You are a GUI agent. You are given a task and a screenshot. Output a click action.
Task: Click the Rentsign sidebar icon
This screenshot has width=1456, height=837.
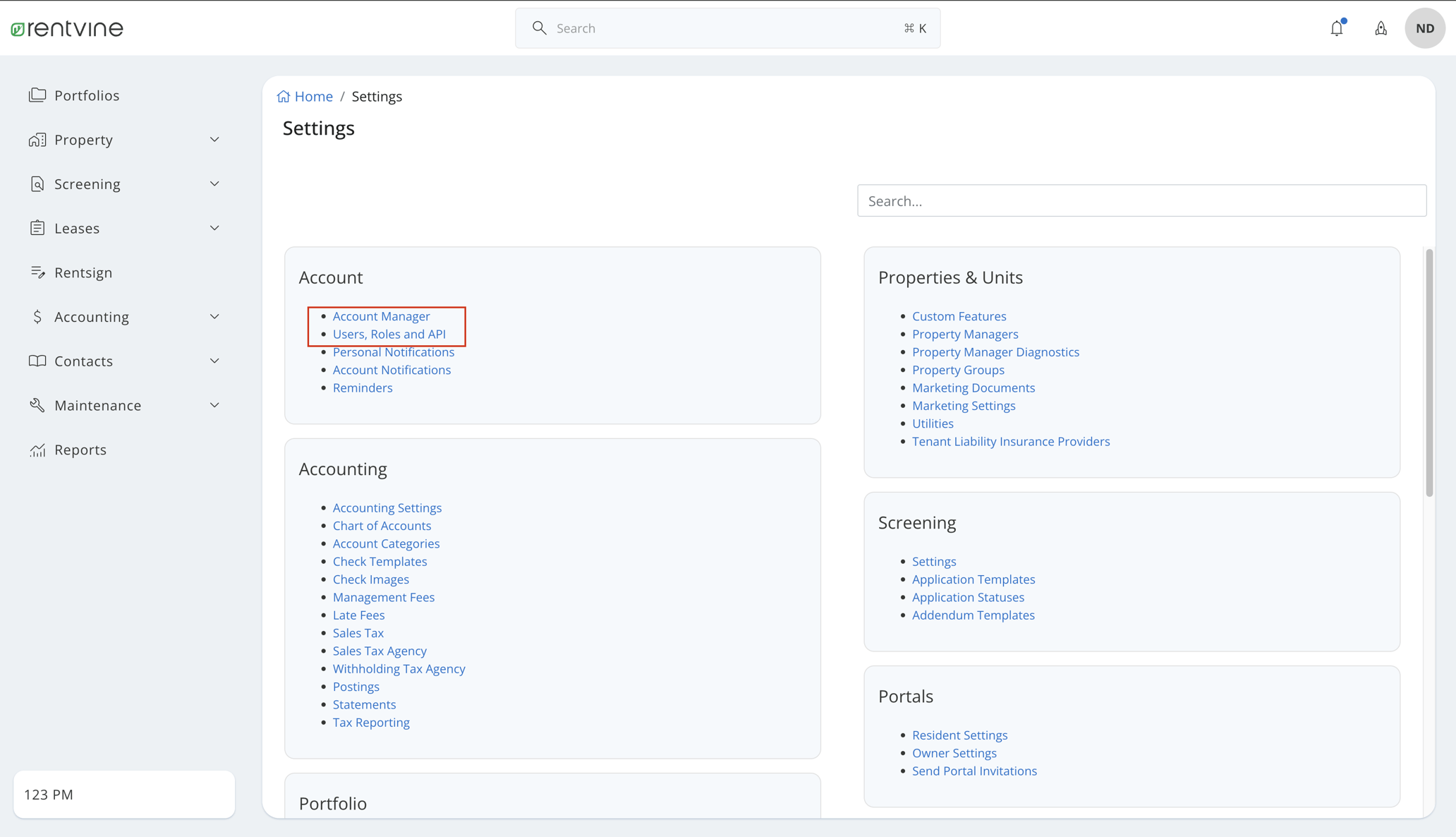pos(38,272)
